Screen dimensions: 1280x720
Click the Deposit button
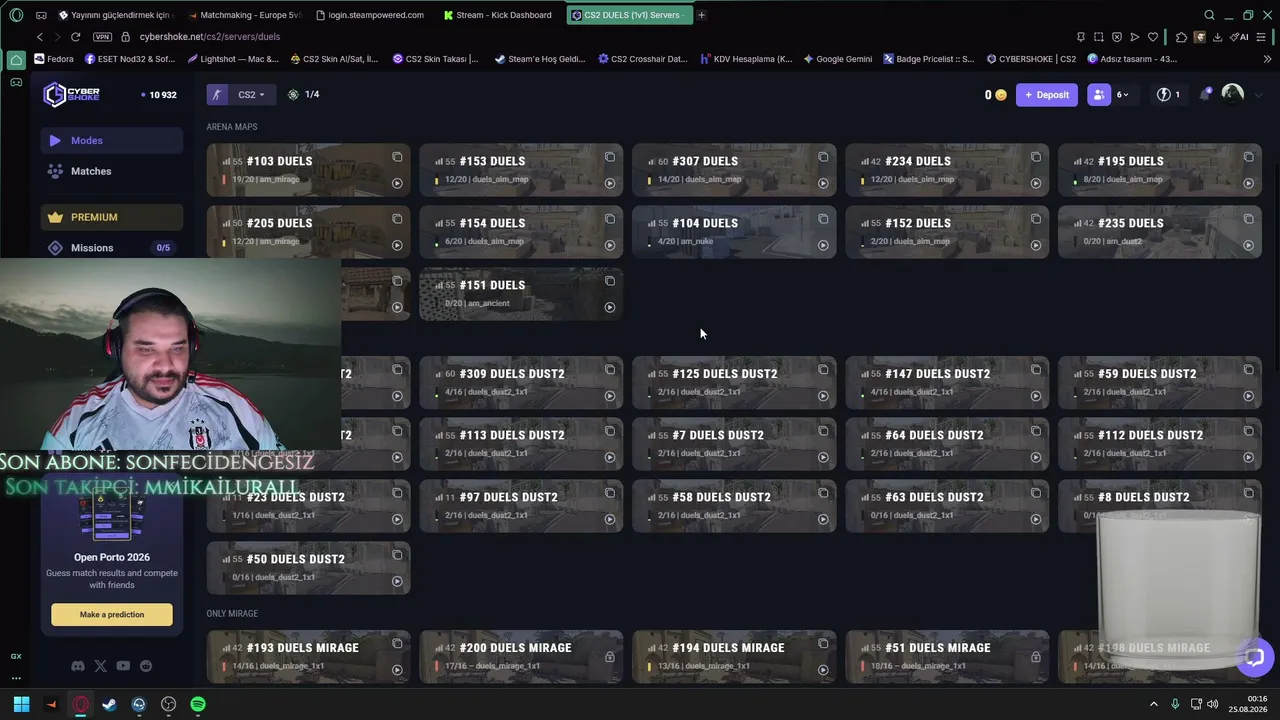pos(1047,95)
